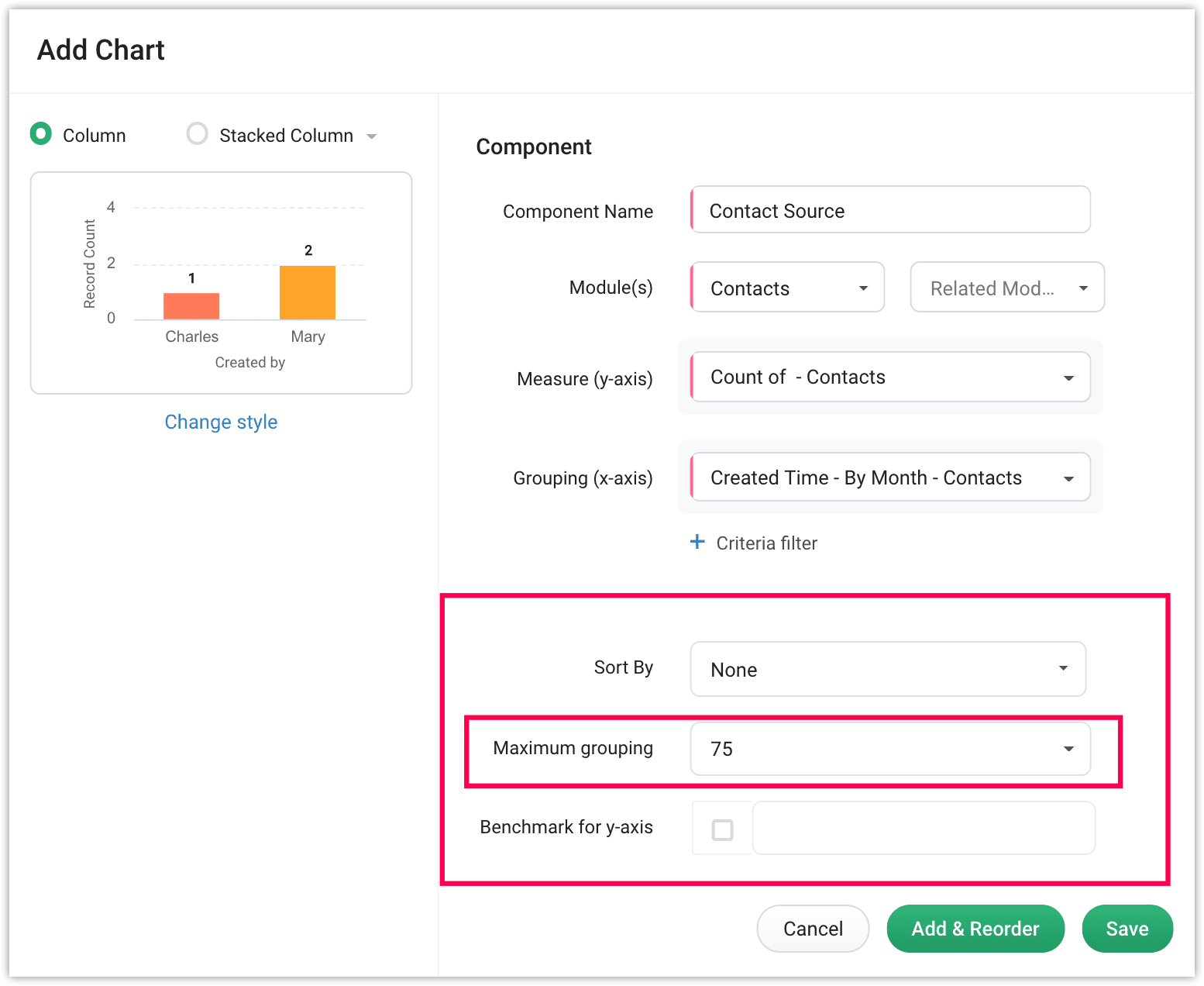The height and width of the screenshot is (986, 1204).
Task: Click the plus icon for Criteria filter
Action: [697, 542]
